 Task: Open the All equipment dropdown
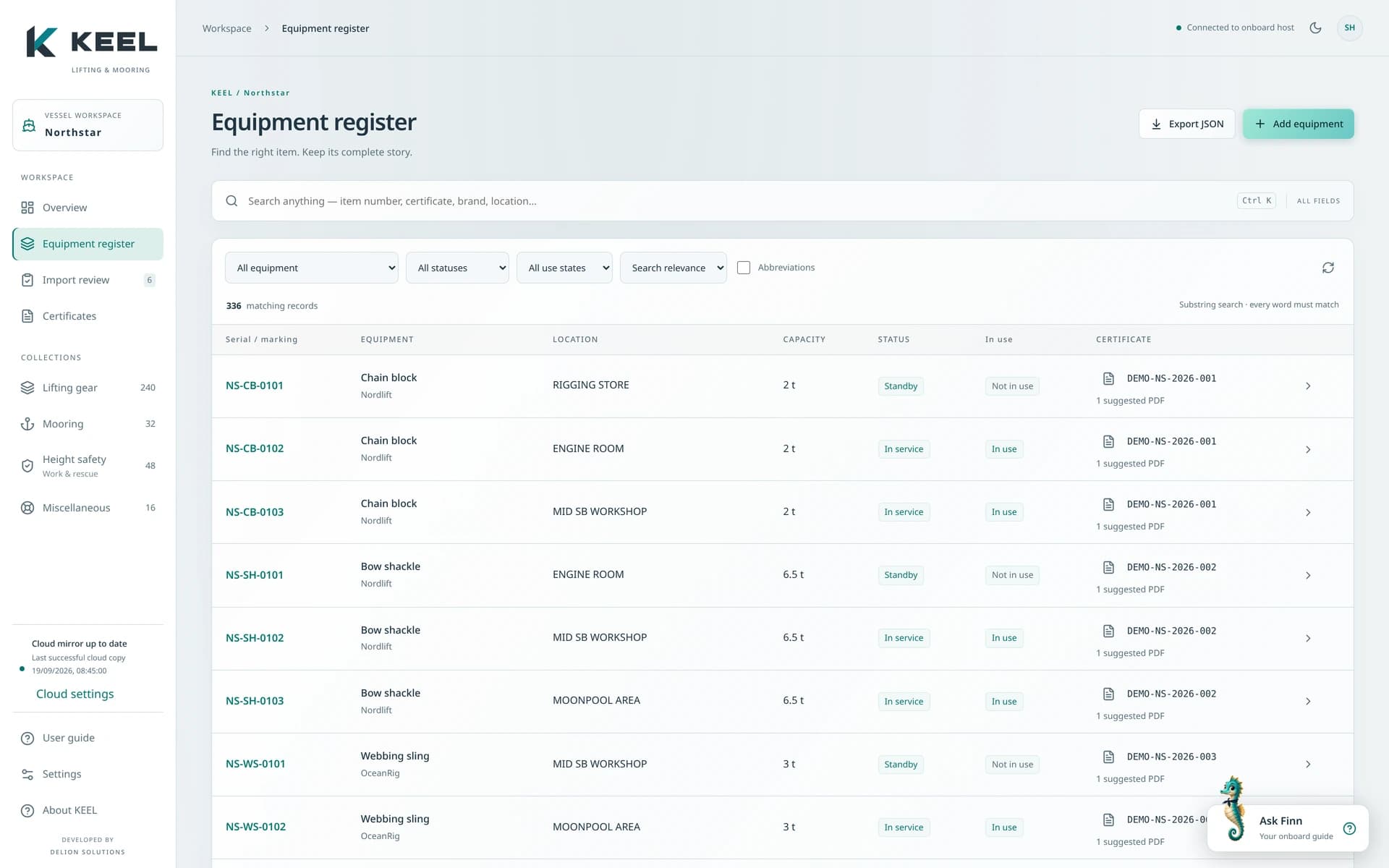pyautogui.click(x=312, y=268)
